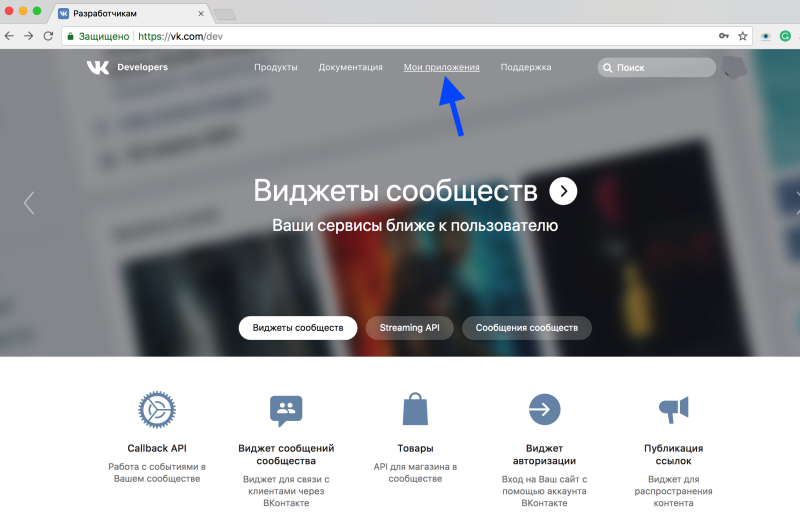Viewport: 800px width, 517px height.
Task: Click the circle arrow next to Виджеты сообществ
Action: tap(563, 191)
